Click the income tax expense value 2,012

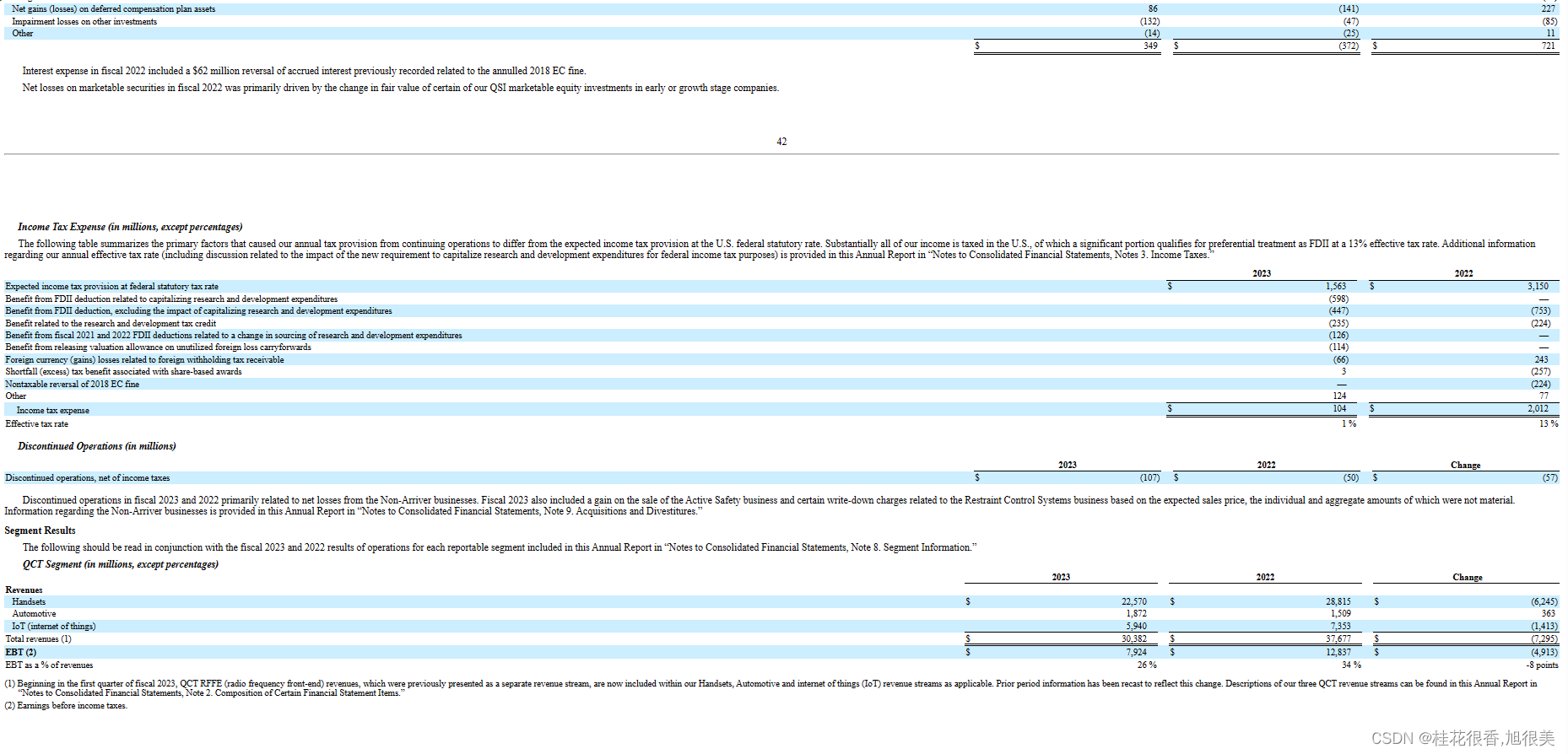(x=1538, y=409)
